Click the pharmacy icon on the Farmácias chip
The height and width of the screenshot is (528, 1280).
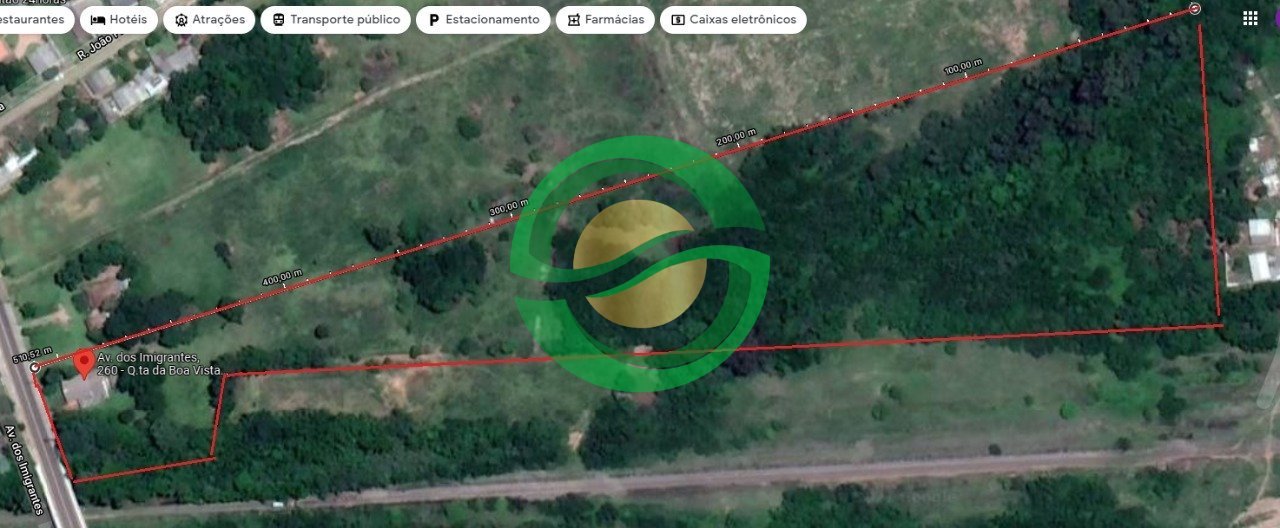point(573,20)
